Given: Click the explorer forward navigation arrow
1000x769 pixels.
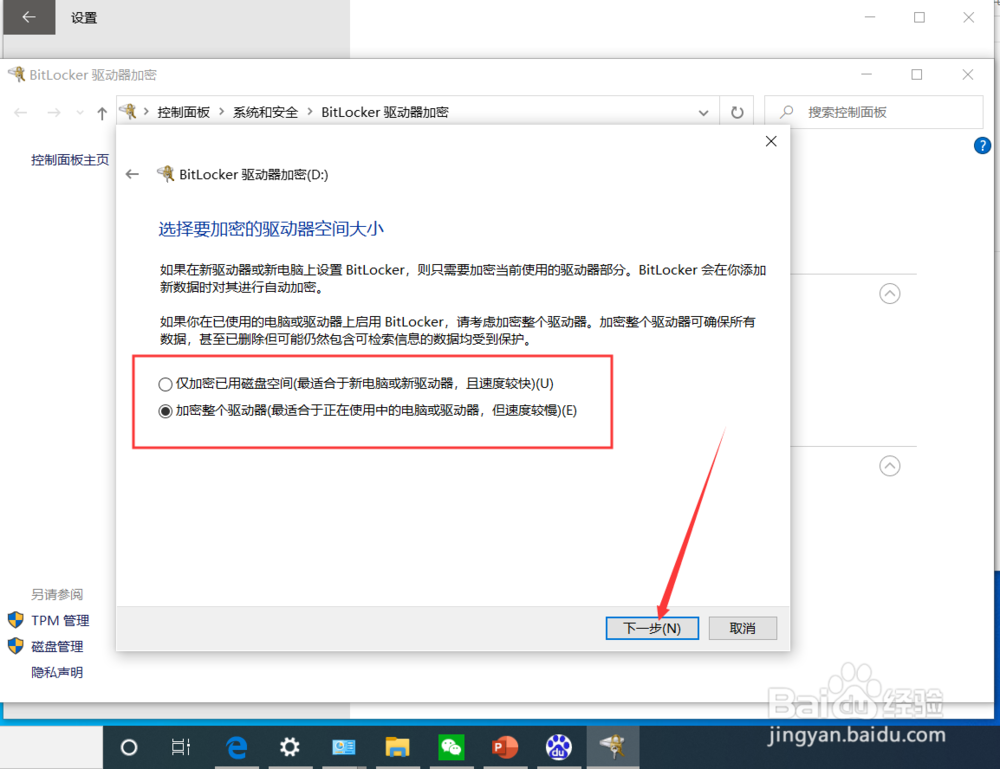Looking at the screenshot, I should coord(54,113).
